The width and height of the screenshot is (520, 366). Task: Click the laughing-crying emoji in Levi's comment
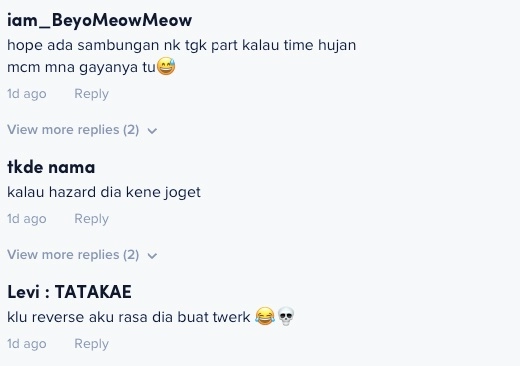coord(265,316)
